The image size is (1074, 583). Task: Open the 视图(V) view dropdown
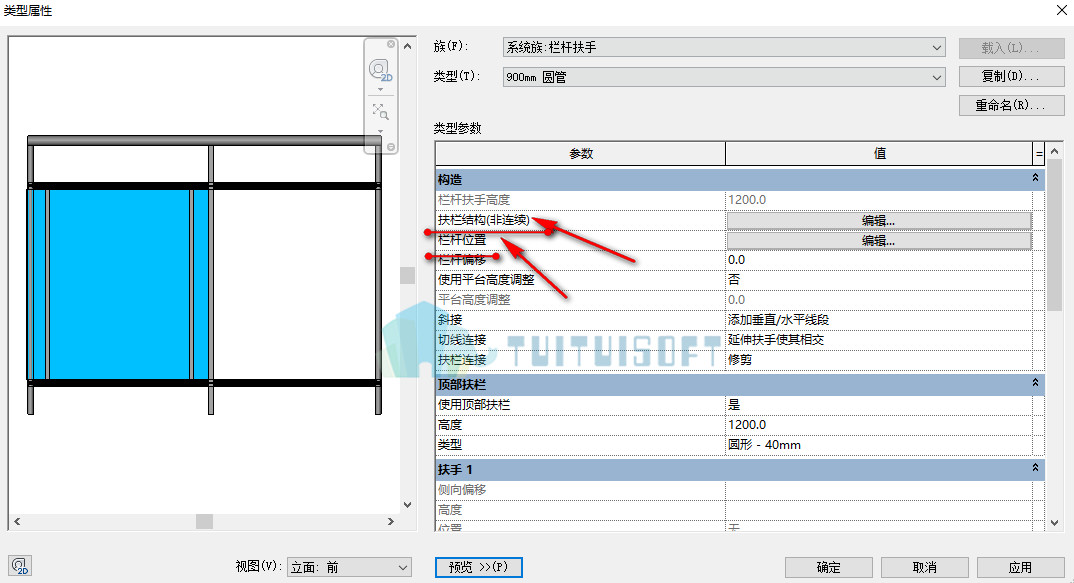349,567
